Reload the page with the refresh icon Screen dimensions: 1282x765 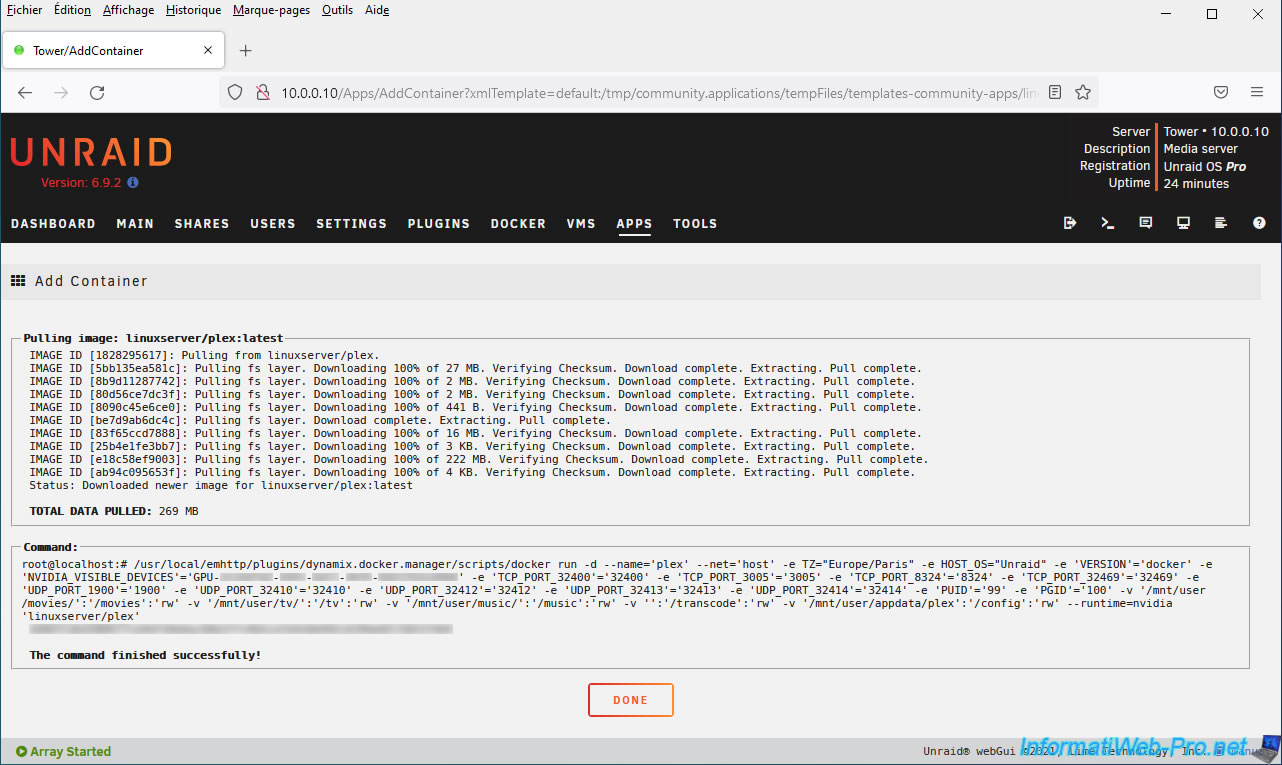tap(97, 92)
